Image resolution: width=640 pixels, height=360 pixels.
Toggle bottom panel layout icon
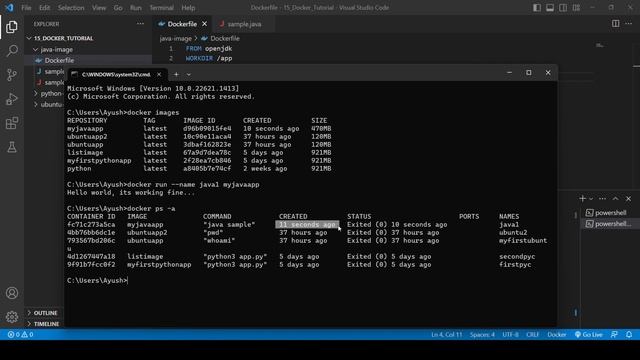[550, 7]
